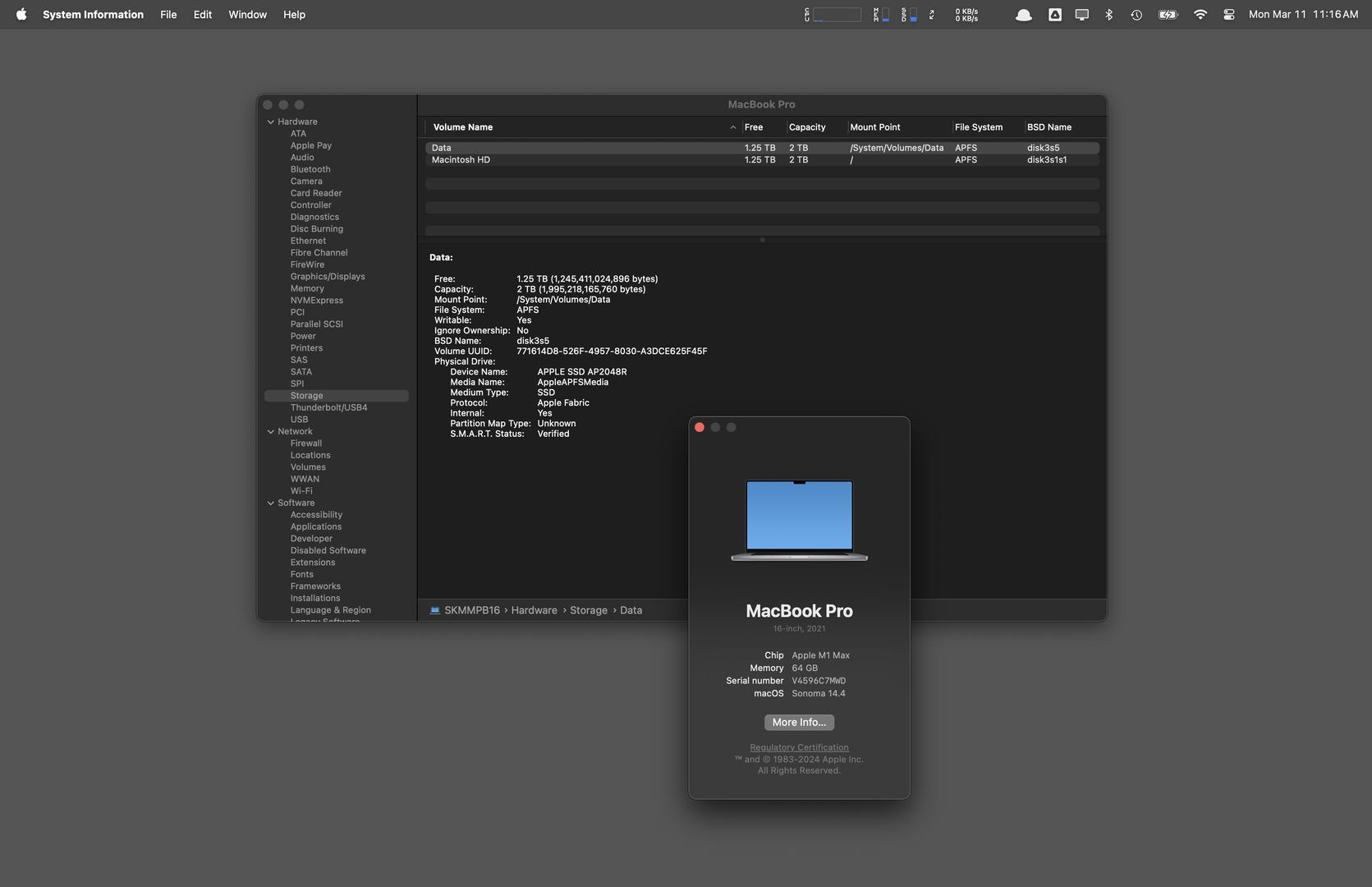
Task: Open Control Center from menu bar
Action: 1228,14
